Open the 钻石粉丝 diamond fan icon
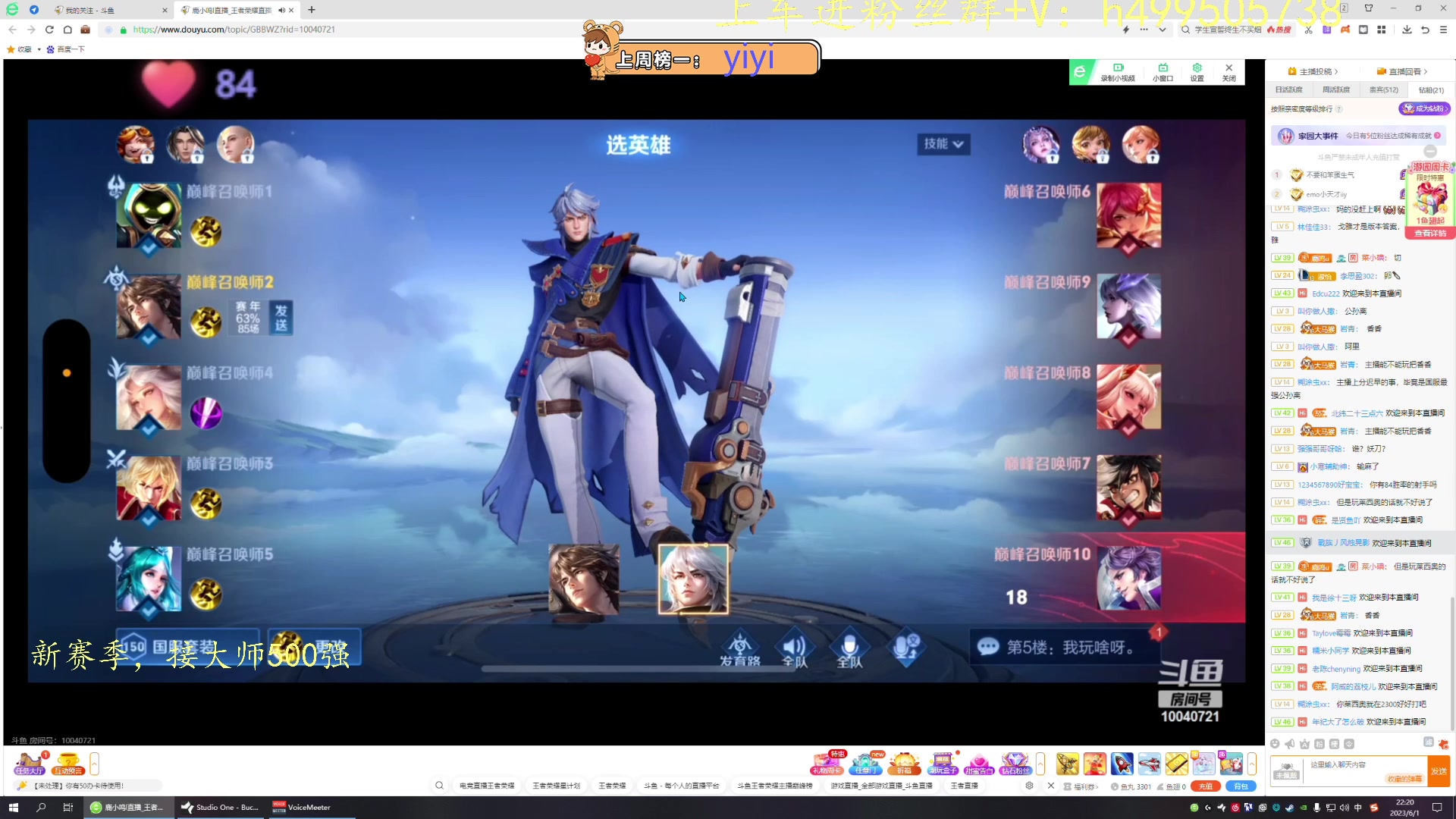The height and width of the screenshot is (819, 1456). tap(1015, 763)
